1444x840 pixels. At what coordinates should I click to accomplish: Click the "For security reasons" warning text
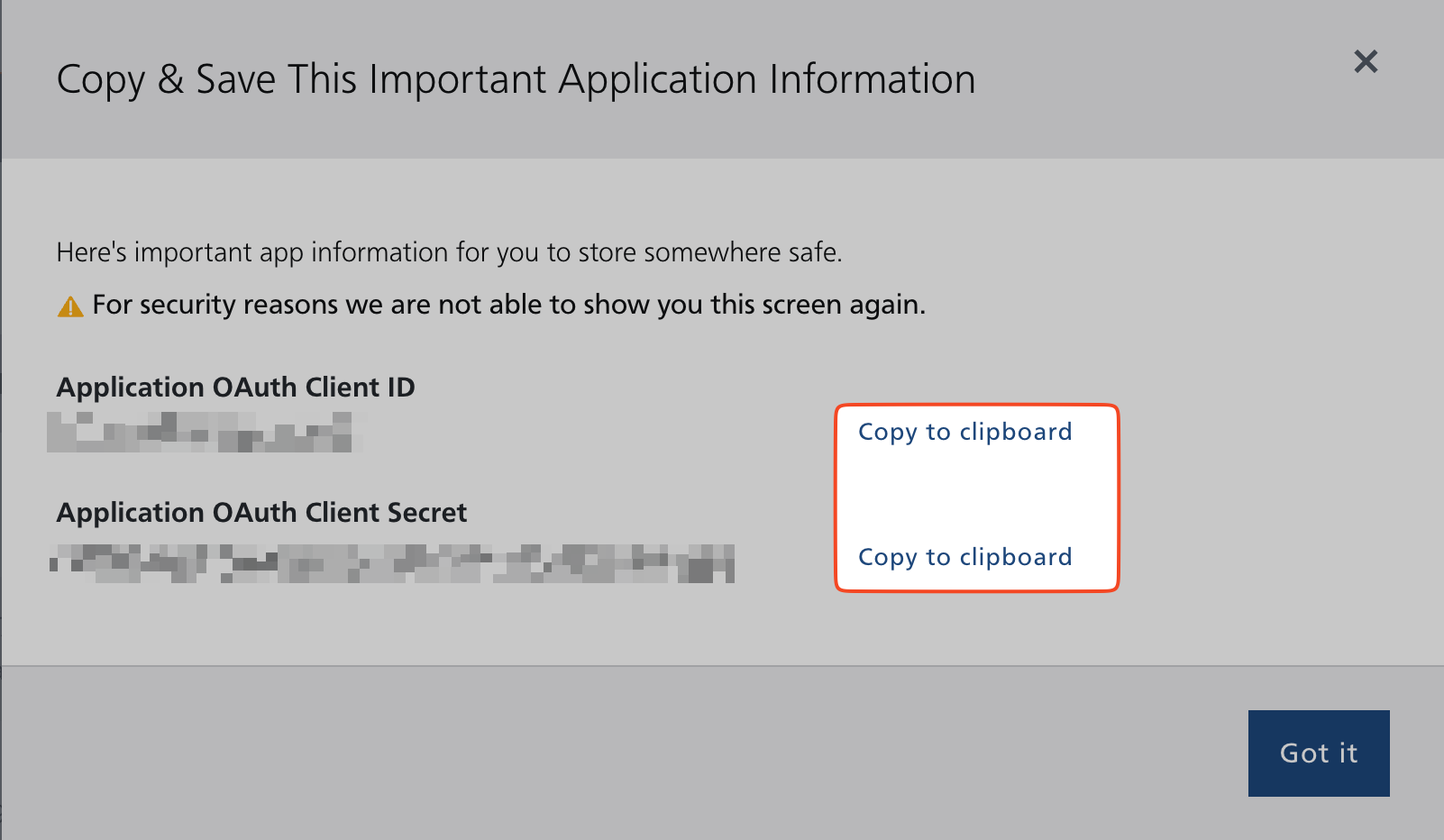pyautogui.click(x=508, y=305)
